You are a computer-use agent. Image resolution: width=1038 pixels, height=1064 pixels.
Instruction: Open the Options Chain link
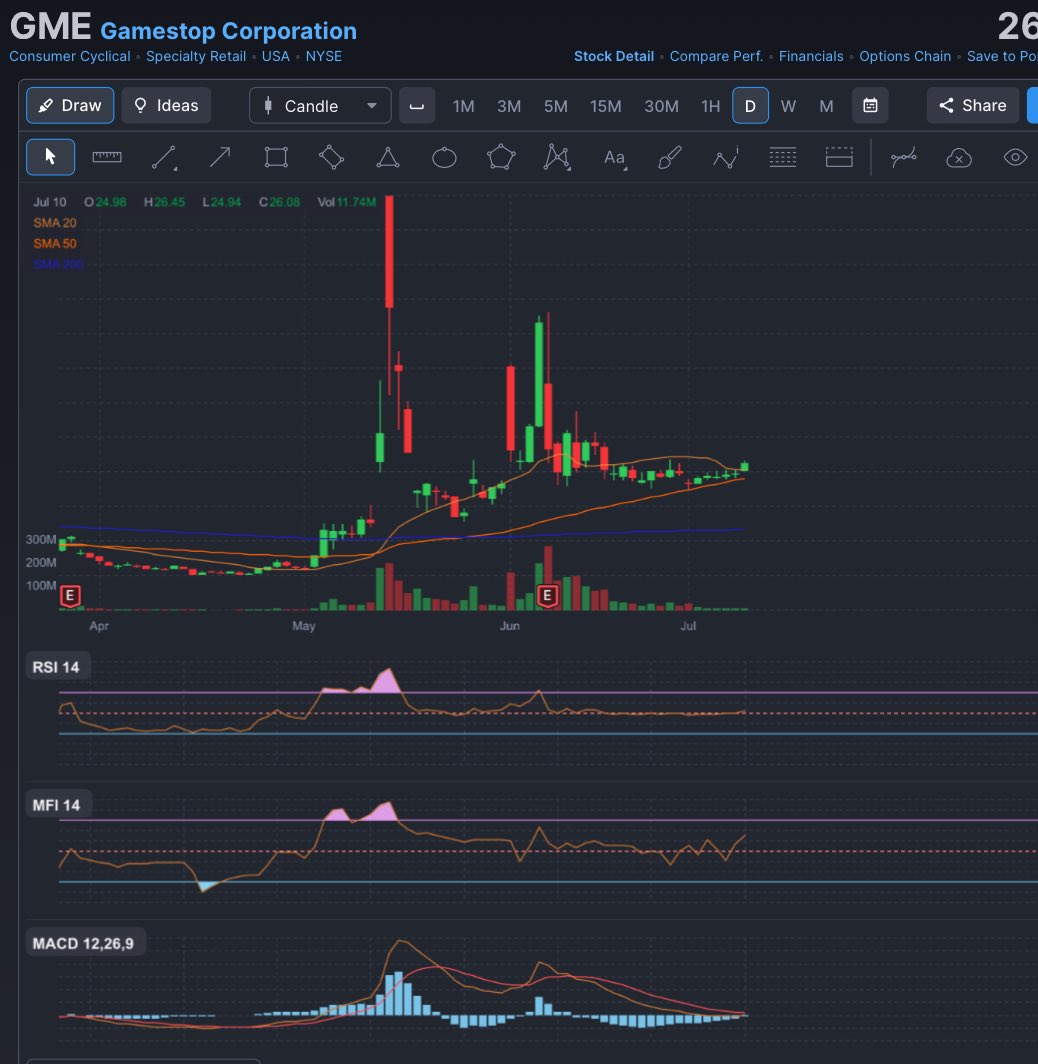pyautogui.click(x=905, y=56)
